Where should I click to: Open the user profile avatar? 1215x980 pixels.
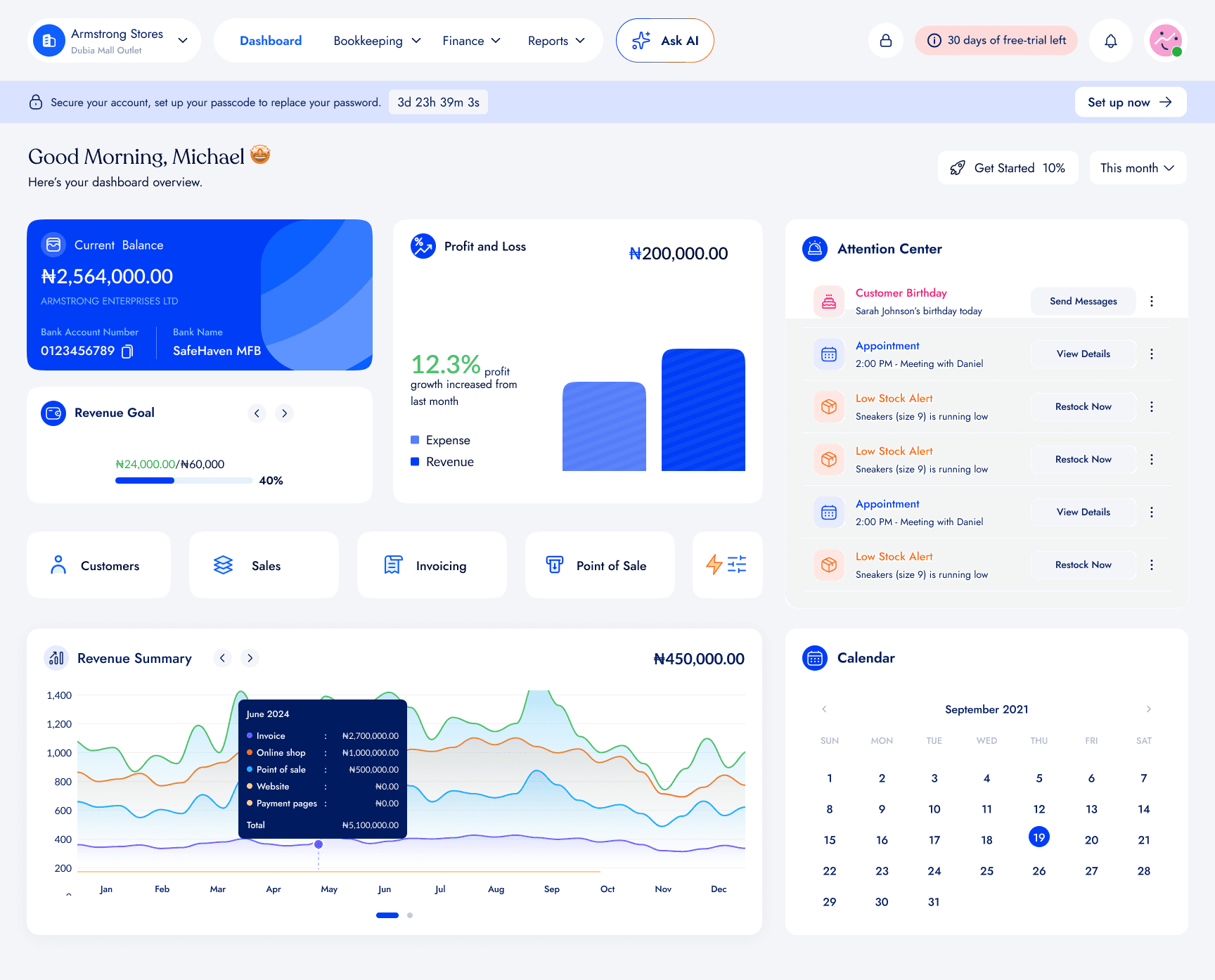pyautogui.click(x=1166, y=41)
